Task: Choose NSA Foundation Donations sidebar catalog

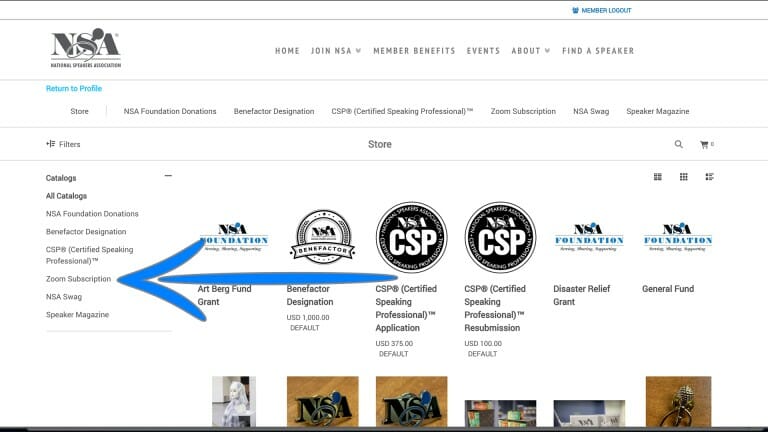Action: pos(92,214)
